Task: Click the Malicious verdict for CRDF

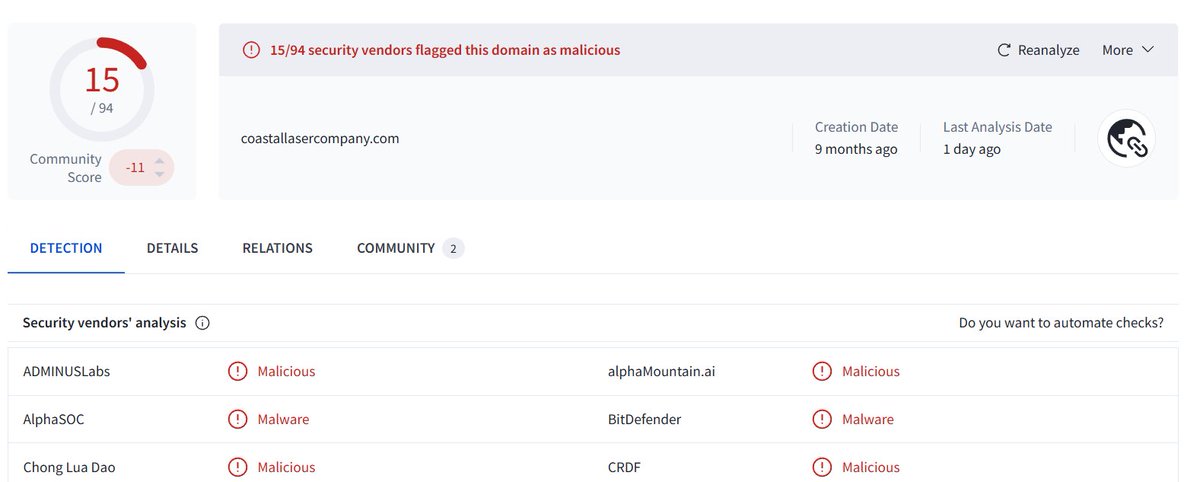Action: (871, 467)
